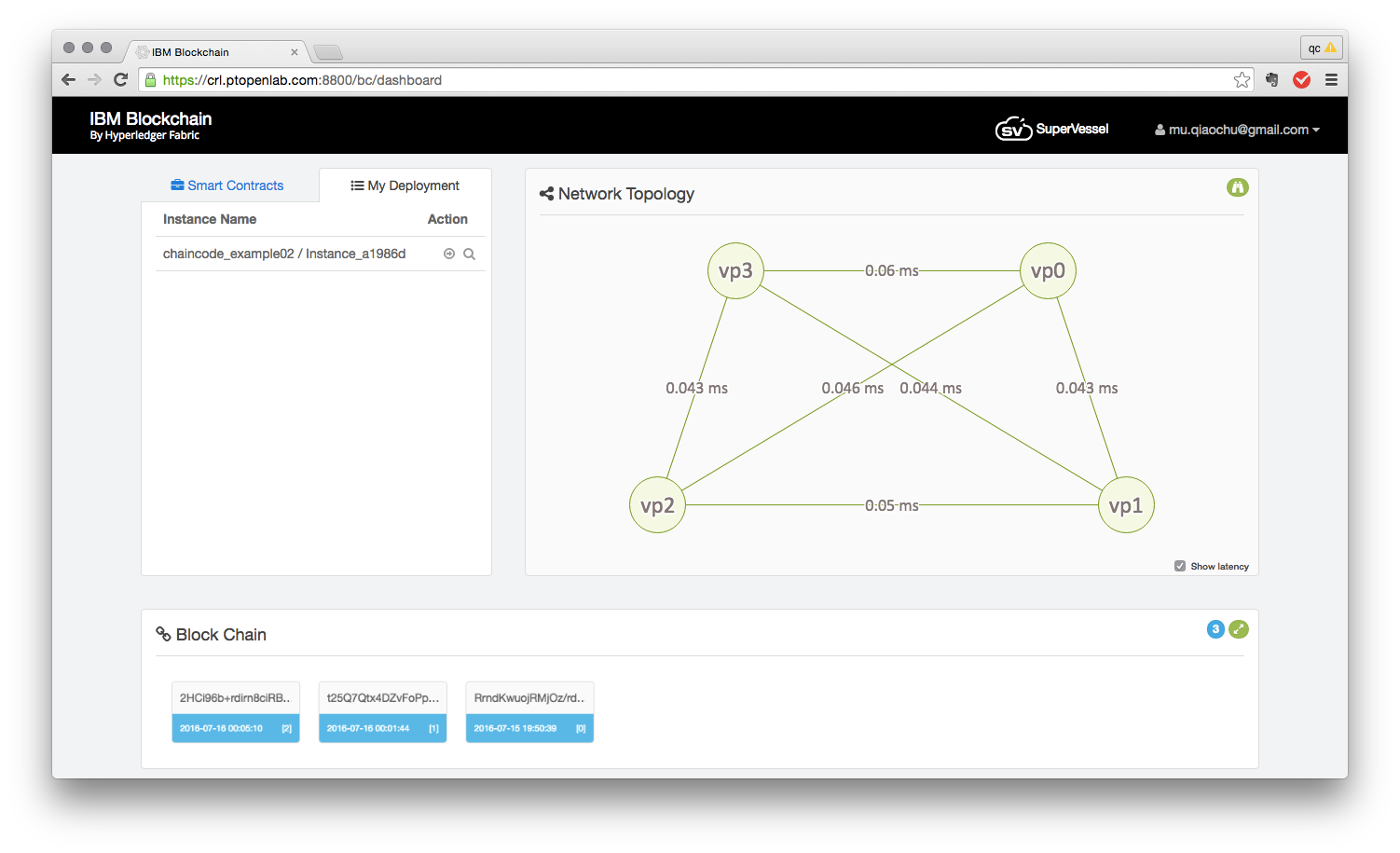This screenshot has width=1400, height=853.
Task: Select the vp3 node
Action: (x=735, y=271)
